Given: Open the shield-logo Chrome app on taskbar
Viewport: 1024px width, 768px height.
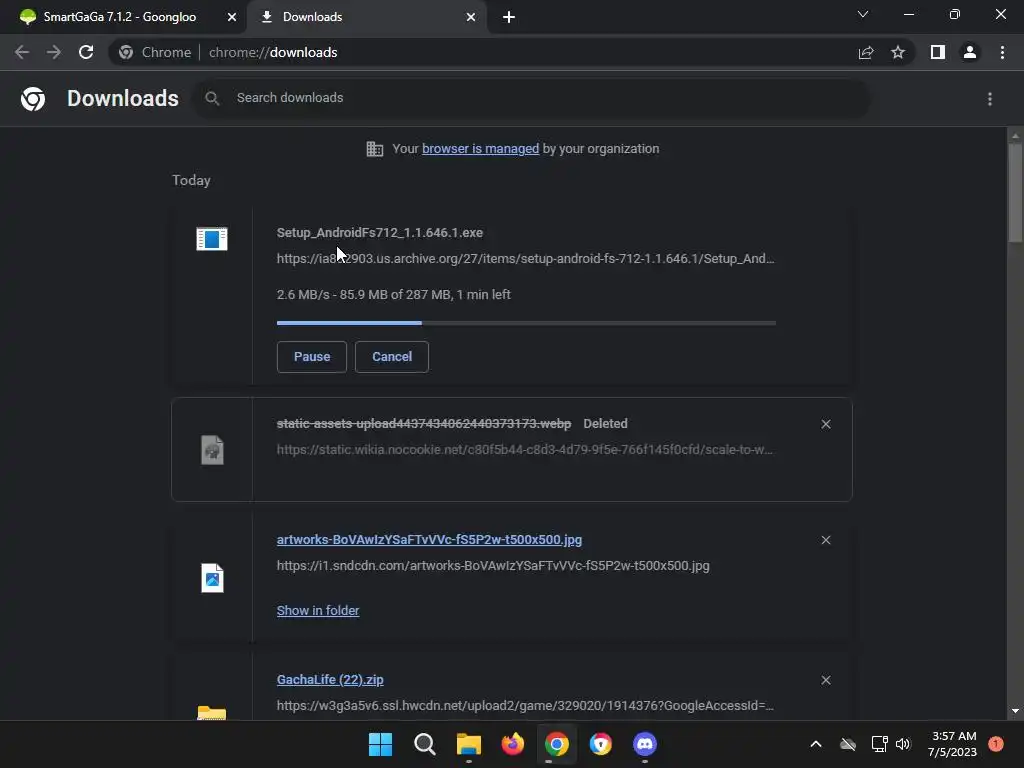Looking at the screenshot, I should [601, 744].
